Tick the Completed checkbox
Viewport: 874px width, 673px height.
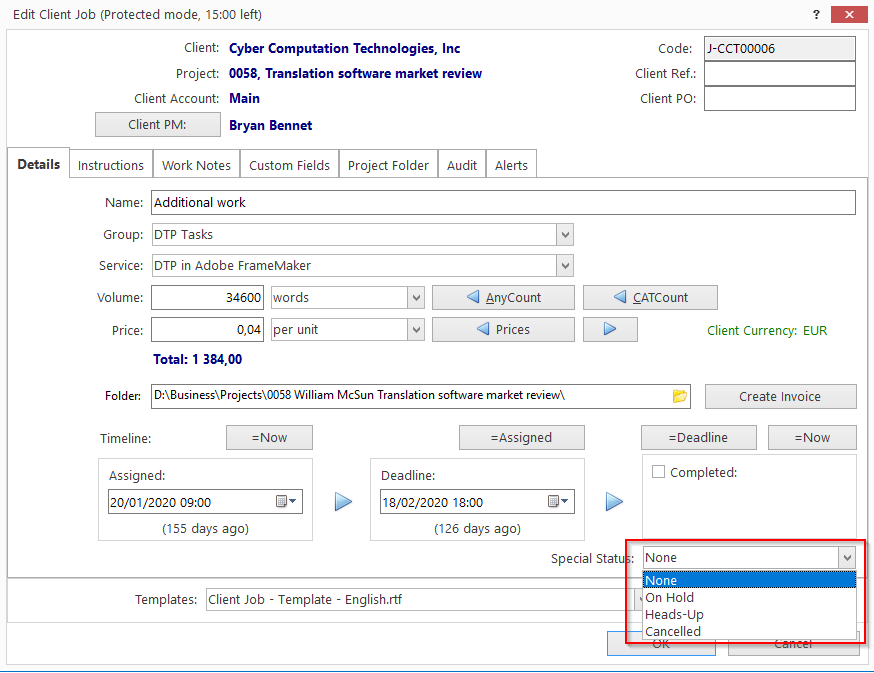click(x=658, y=472)
